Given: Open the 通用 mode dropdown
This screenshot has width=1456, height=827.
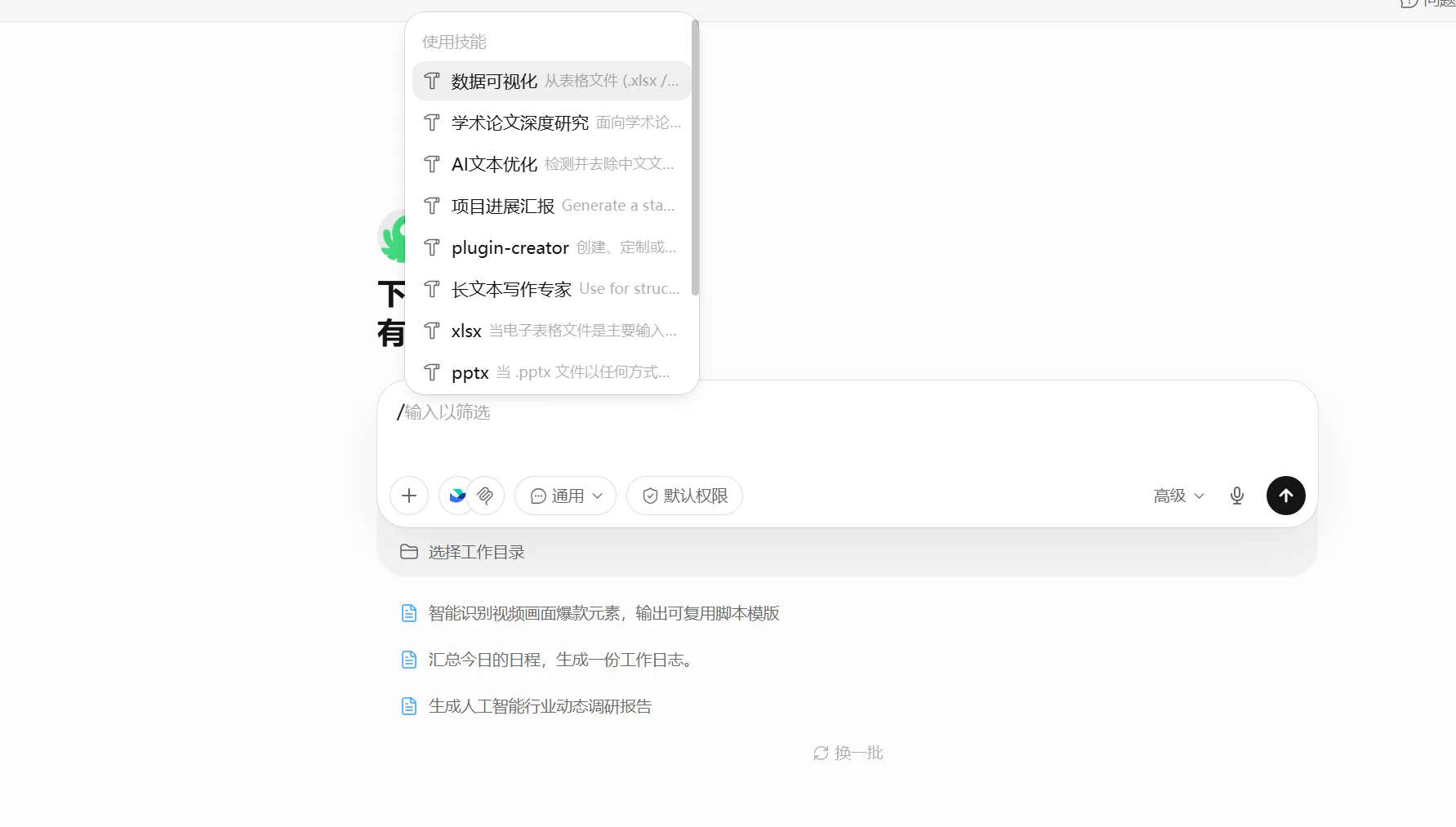Looking at the screenshot, I should [x=565, y=496].
